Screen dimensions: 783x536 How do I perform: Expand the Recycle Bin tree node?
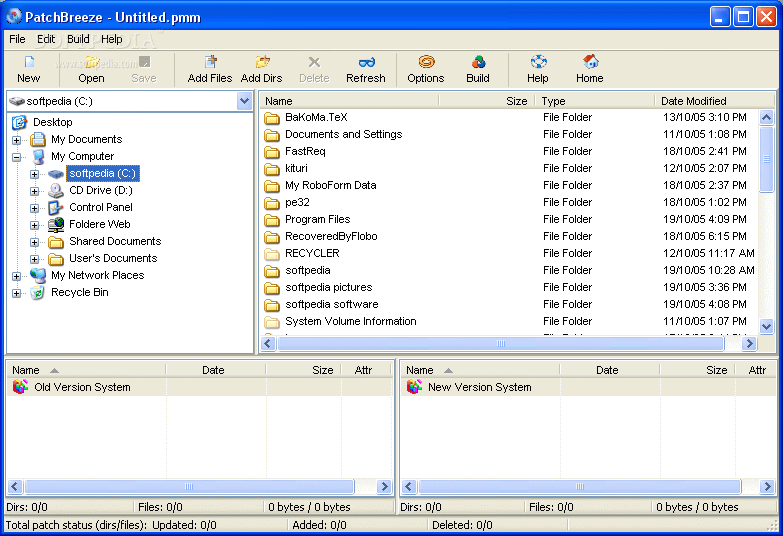click(16, 293)
